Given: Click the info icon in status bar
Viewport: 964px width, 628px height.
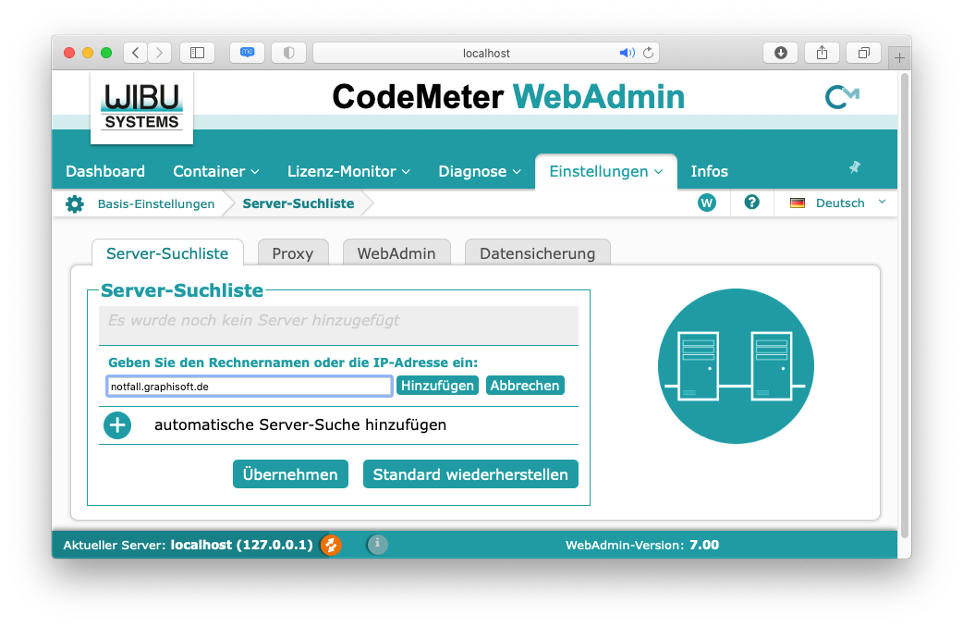Looking at the screenshot, I should pos(377,544).
